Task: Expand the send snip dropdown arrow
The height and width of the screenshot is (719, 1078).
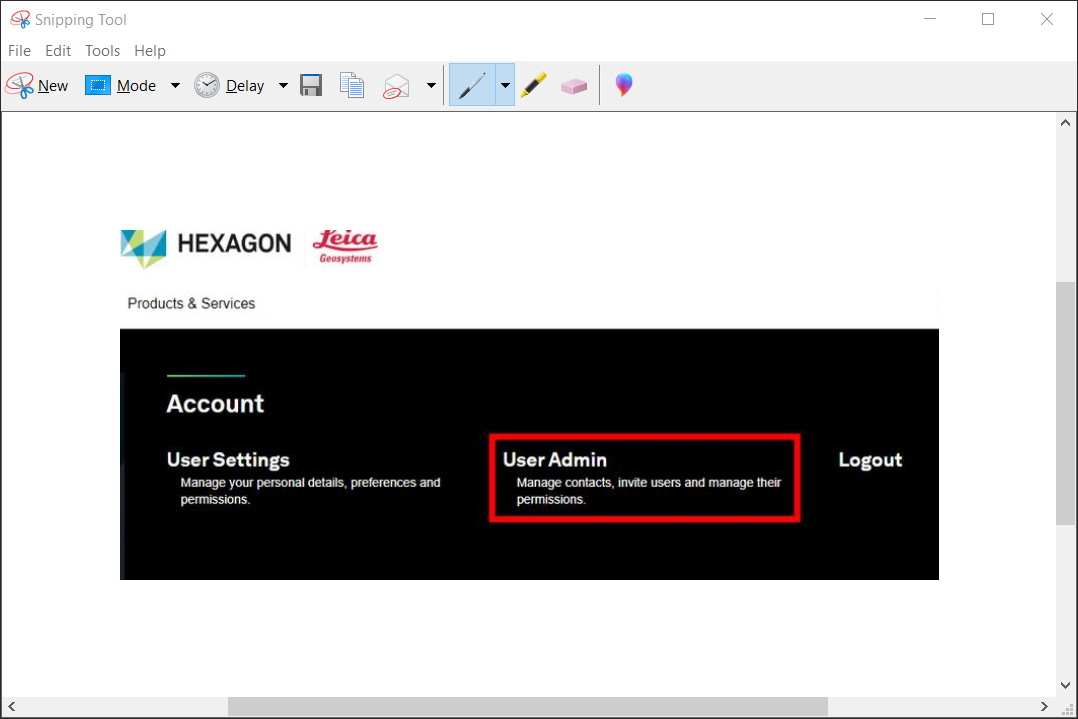Action: (x=431, y=85)
